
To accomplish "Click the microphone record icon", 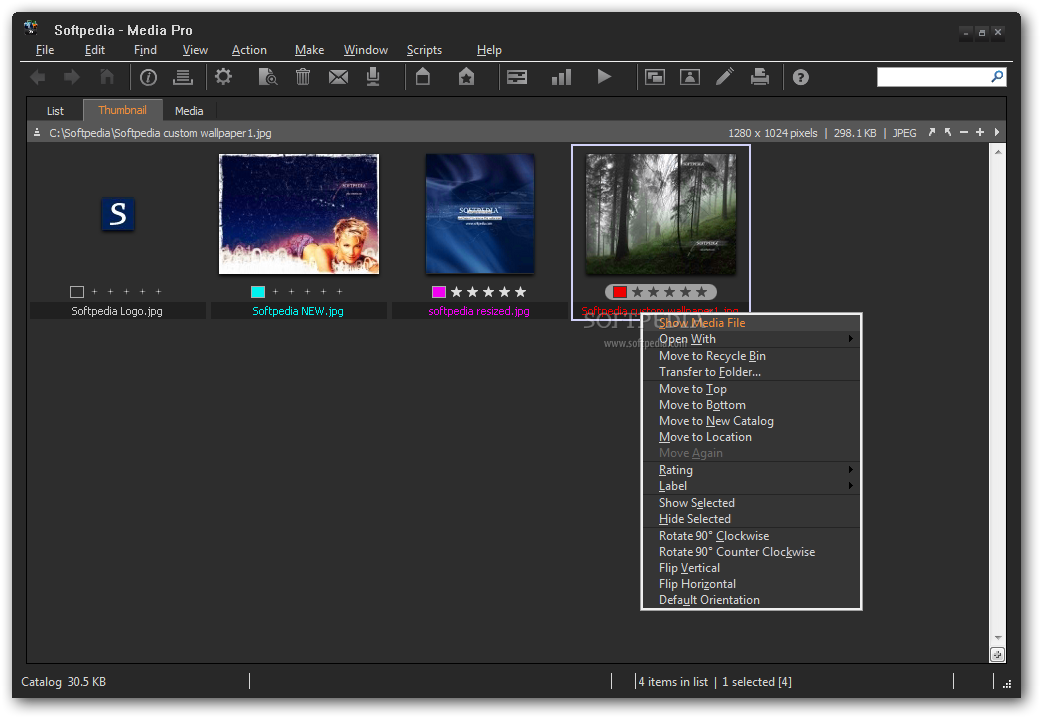I will click(x=373, y=76).
